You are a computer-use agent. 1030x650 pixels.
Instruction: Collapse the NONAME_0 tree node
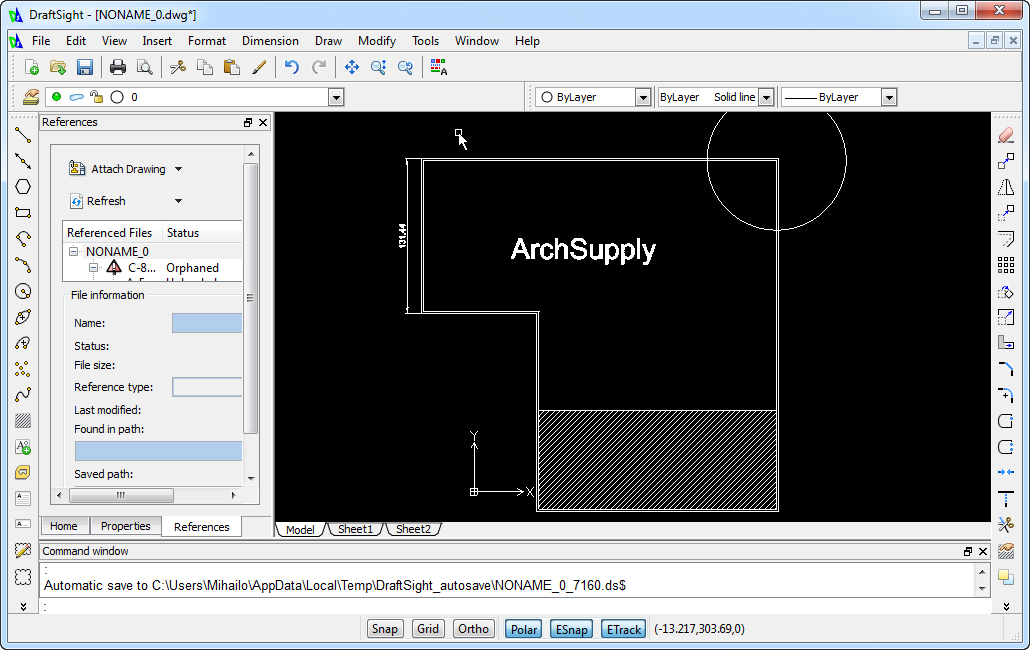pyautogui.click(x=74, y=251)
